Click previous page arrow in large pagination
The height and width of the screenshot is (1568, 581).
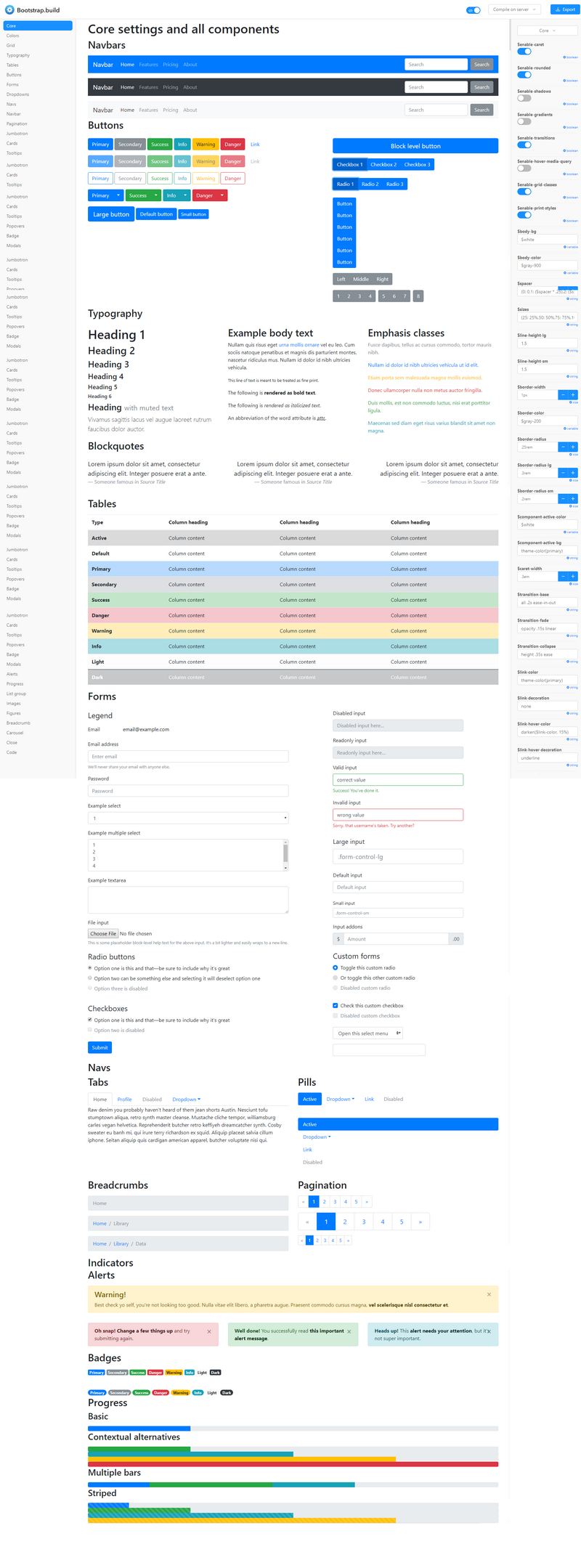pos(307,1222)
